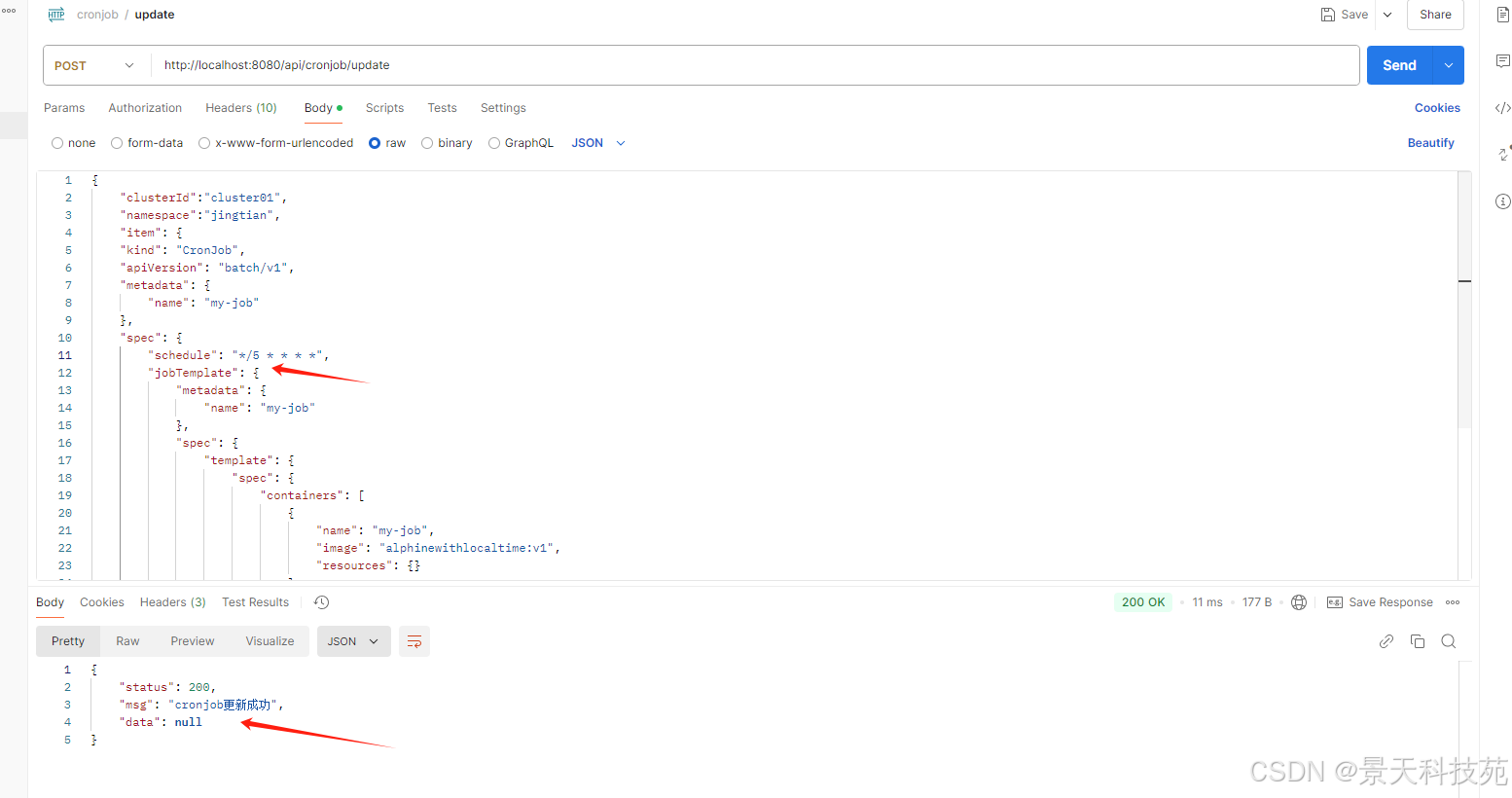Click the "data": null response line
Image resolution: width=1512 pixels, height=798 pixels.
point(161,722)
